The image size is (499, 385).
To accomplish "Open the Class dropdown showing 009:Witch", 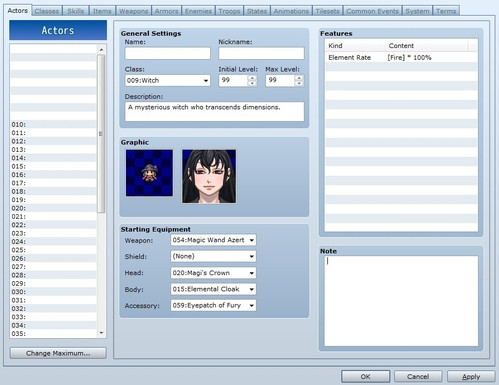I will tap(168, 80).
